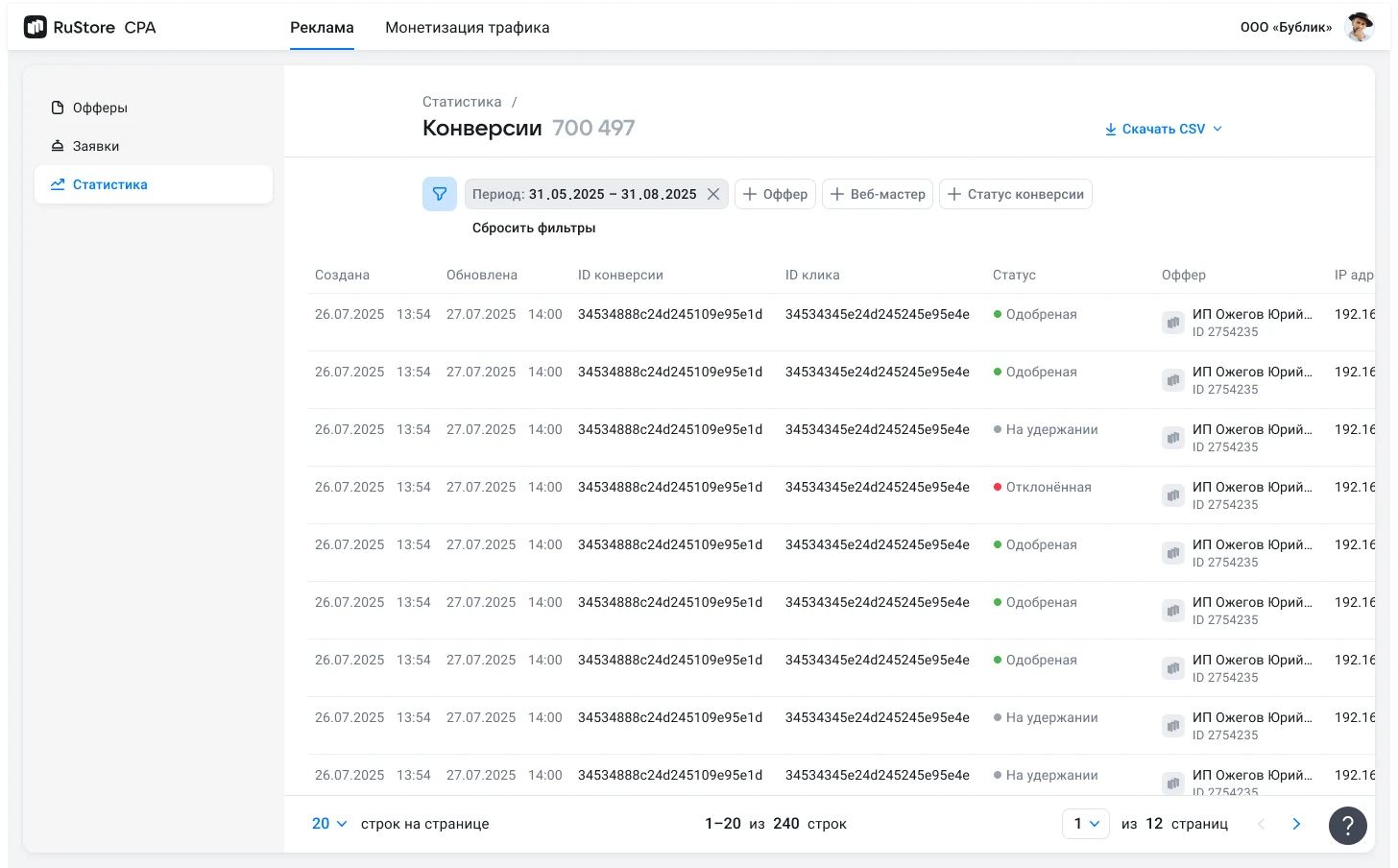Open the user profile avatar
This screenshot has height=868, width=1398.
(1359, 28)
